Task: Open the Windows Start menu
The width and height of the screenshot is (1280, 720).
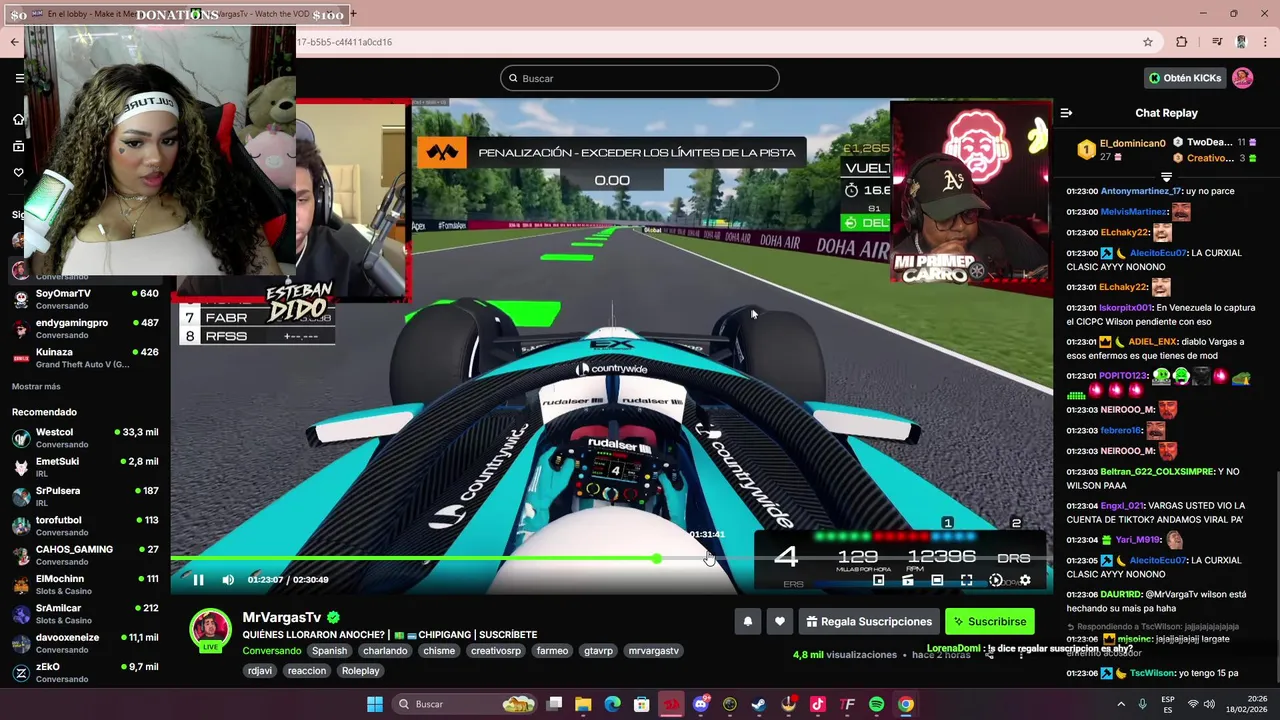Action: click(375, 704)
